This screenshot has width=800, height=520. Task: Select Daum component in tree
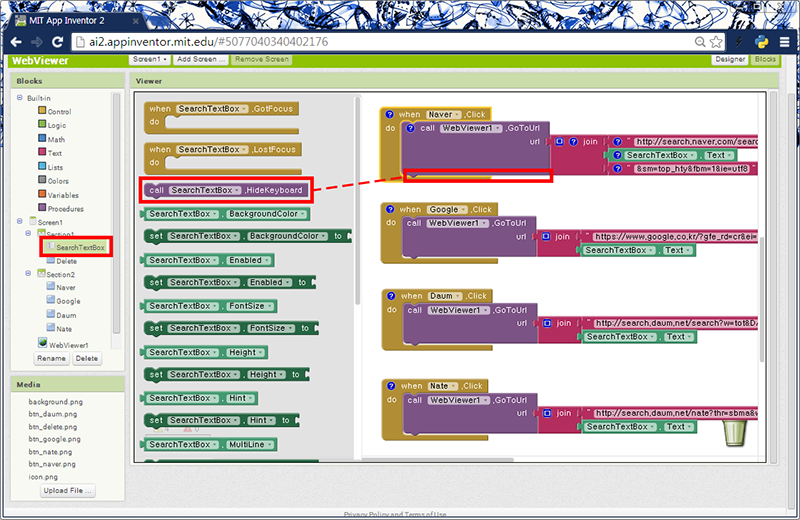(62, 315)
